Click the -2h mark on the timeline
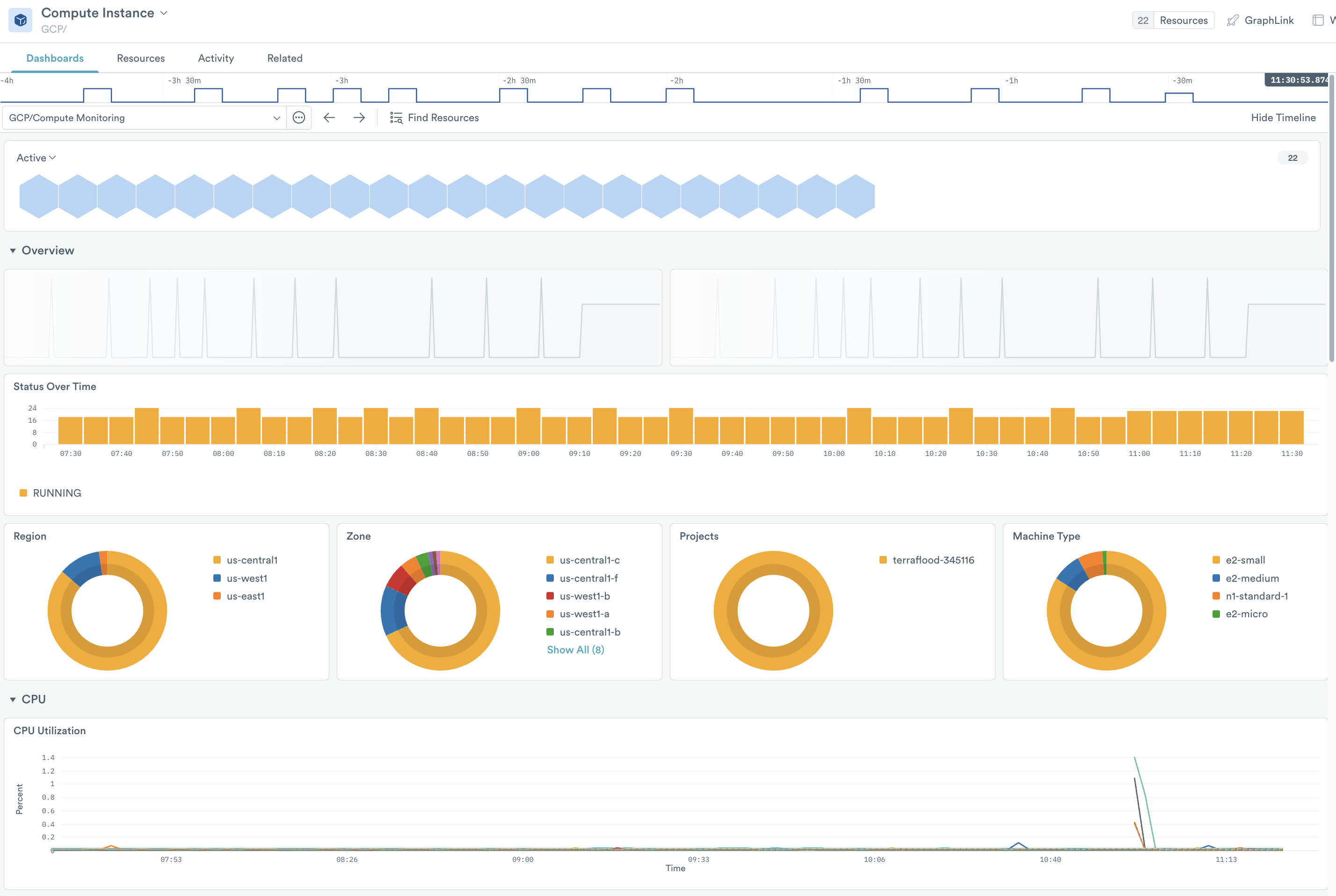 (676, 80)
